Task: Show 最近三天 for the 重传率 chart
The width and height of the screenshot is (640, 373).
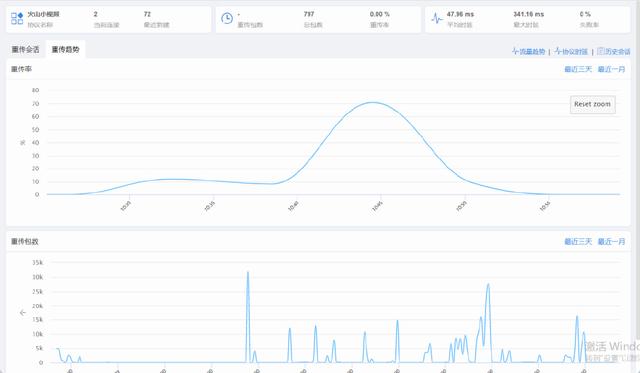Action: point(578,69)
